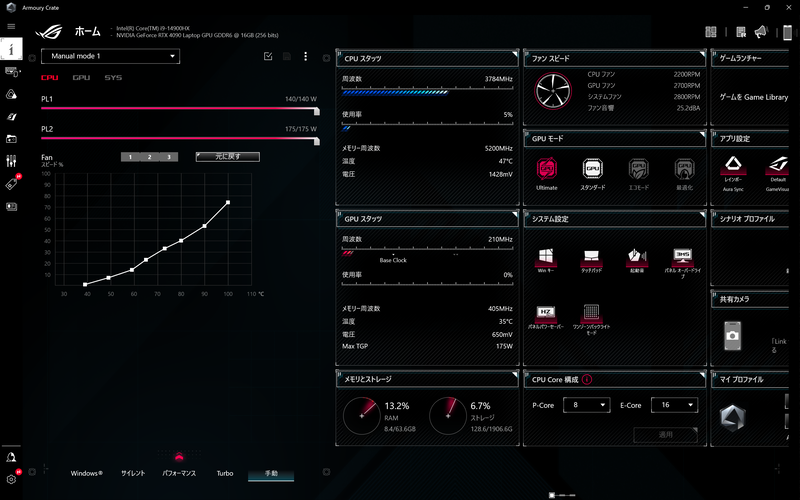Click fan curve preset 2 button
800x500 pixels.
coord(149,157)
